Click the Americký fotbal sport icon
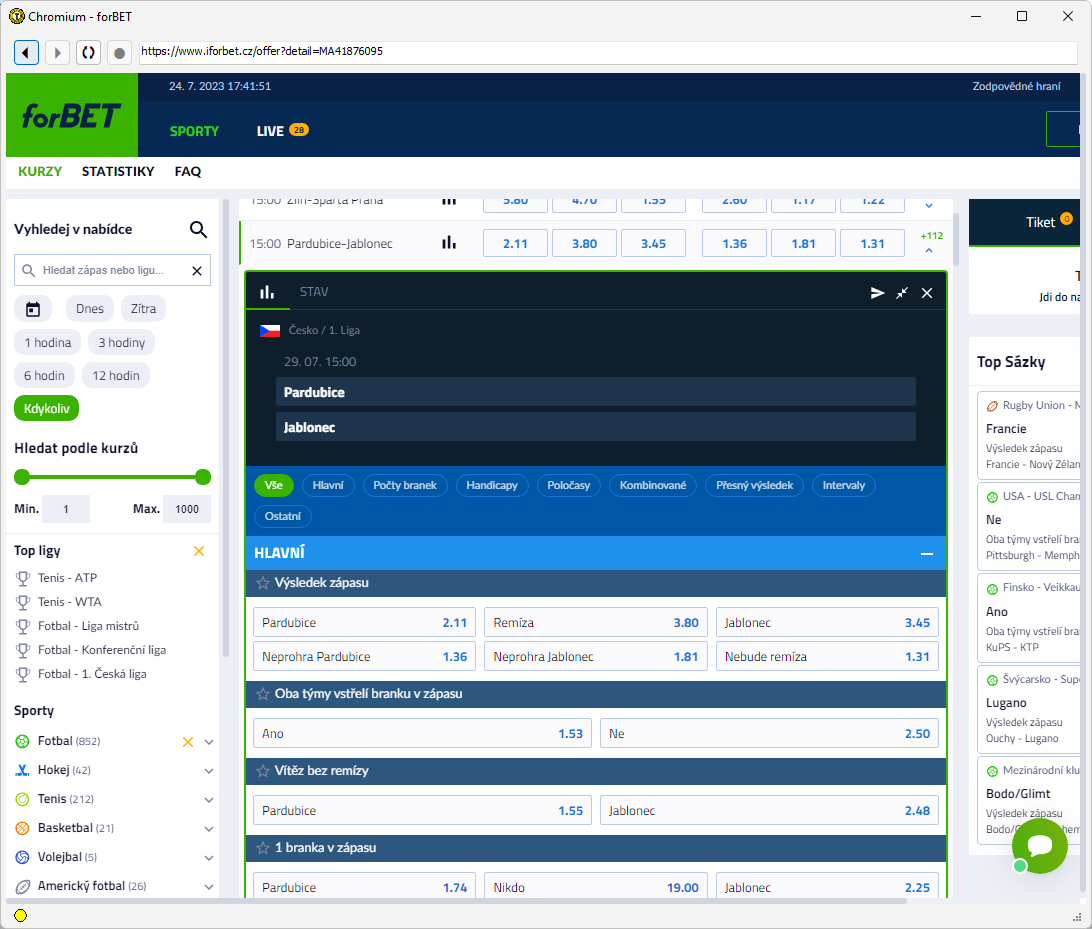 (x=22, y=887)
